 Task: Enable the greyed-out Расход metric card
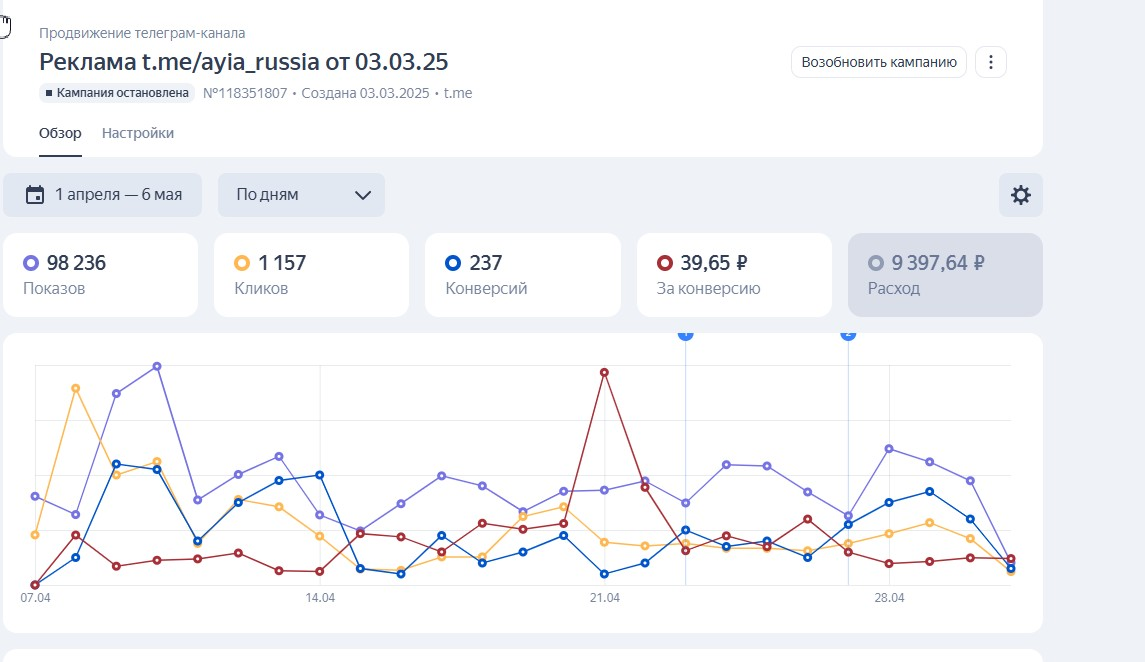(945, 275)
